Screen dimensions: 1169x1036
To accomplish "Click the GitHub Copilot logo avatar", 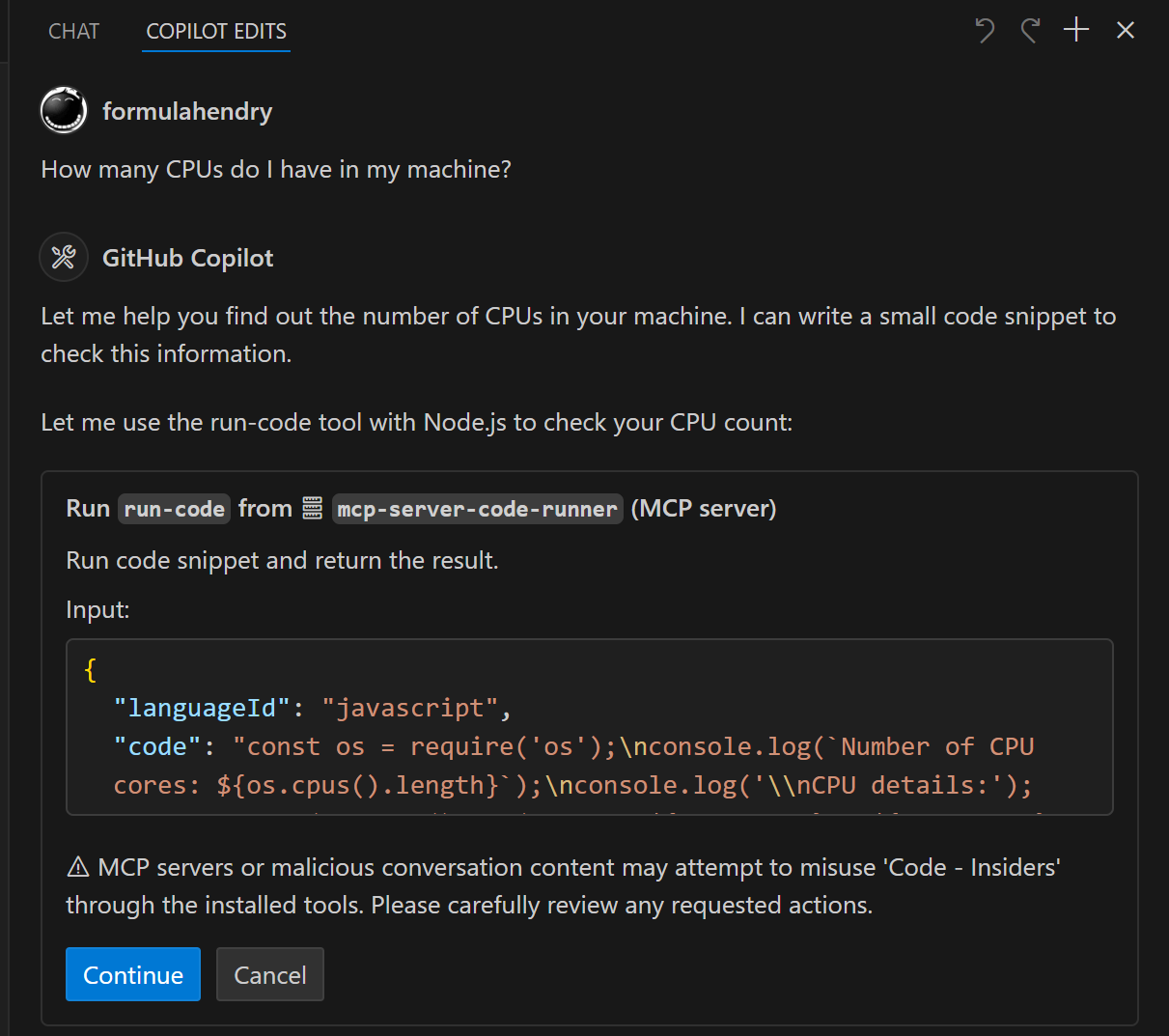I will point(63,257).
